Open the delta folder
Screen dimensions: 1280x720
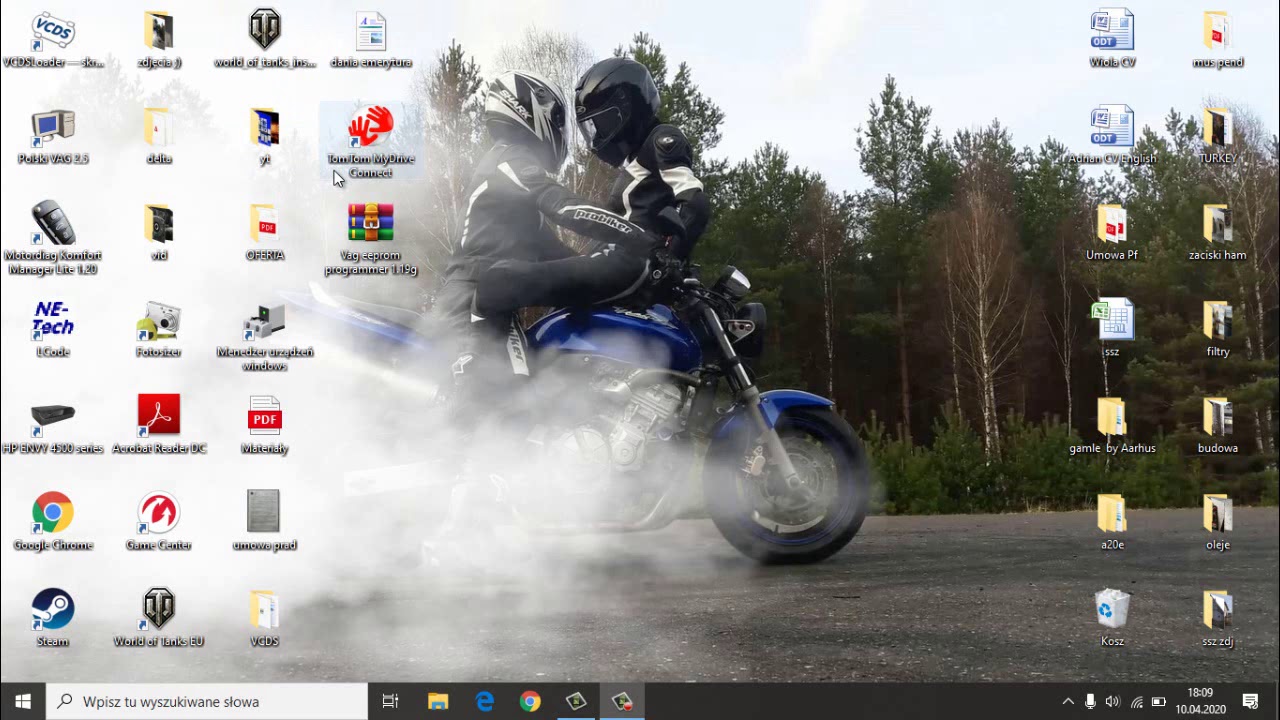click(x=159, y=136)
